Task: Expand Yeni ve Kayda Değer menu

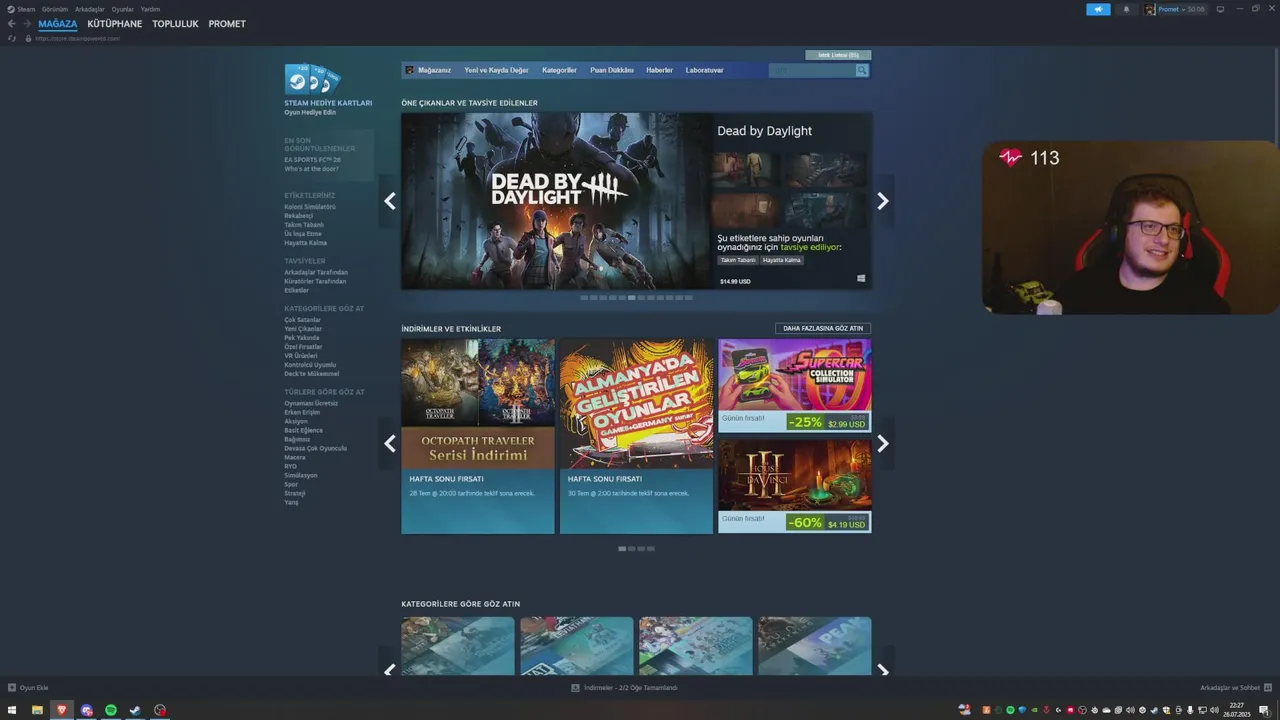Action: pyautogui.click(x=497, y=70)
